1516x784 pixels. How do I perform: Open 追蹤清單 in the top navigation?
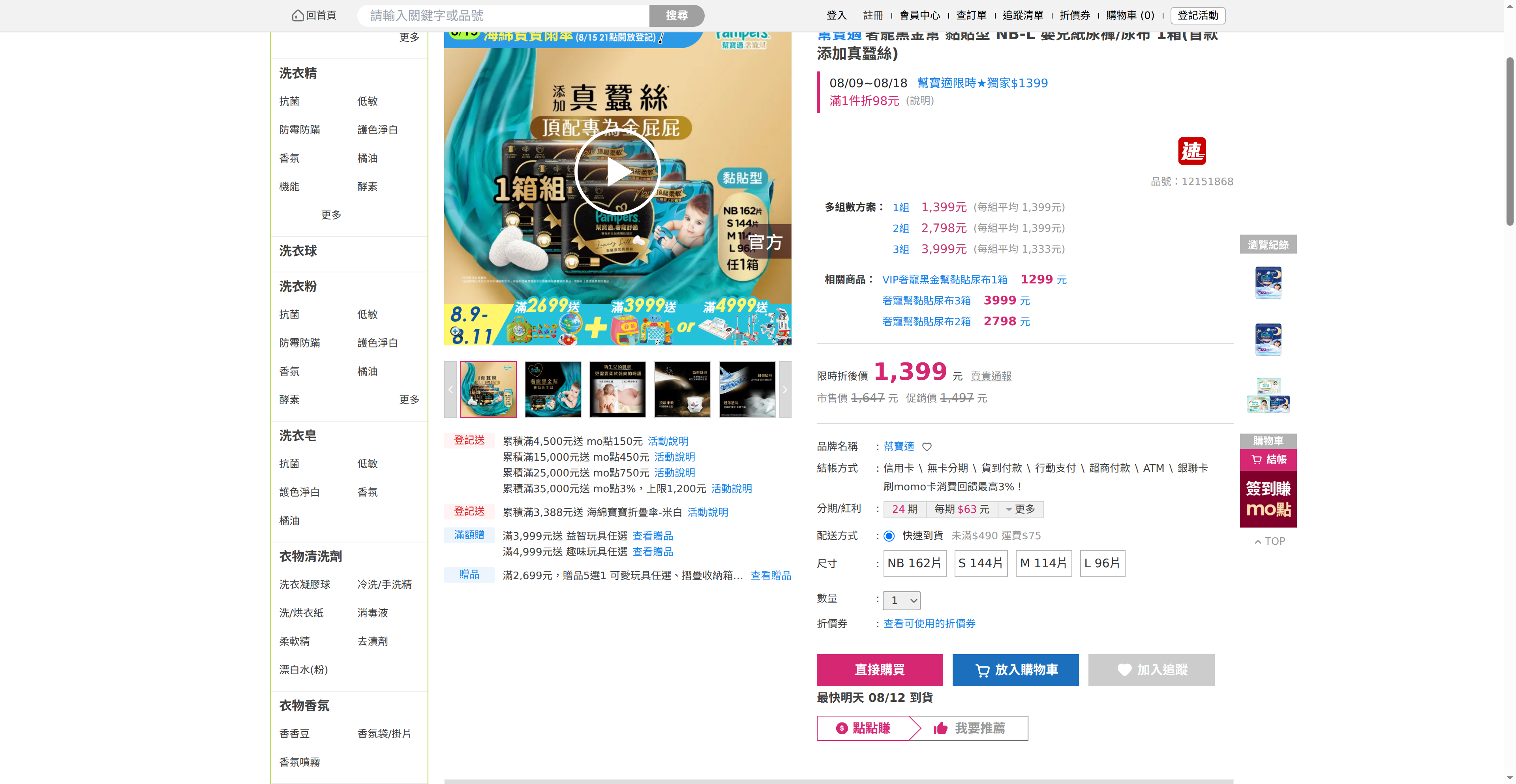point(1023,16)
